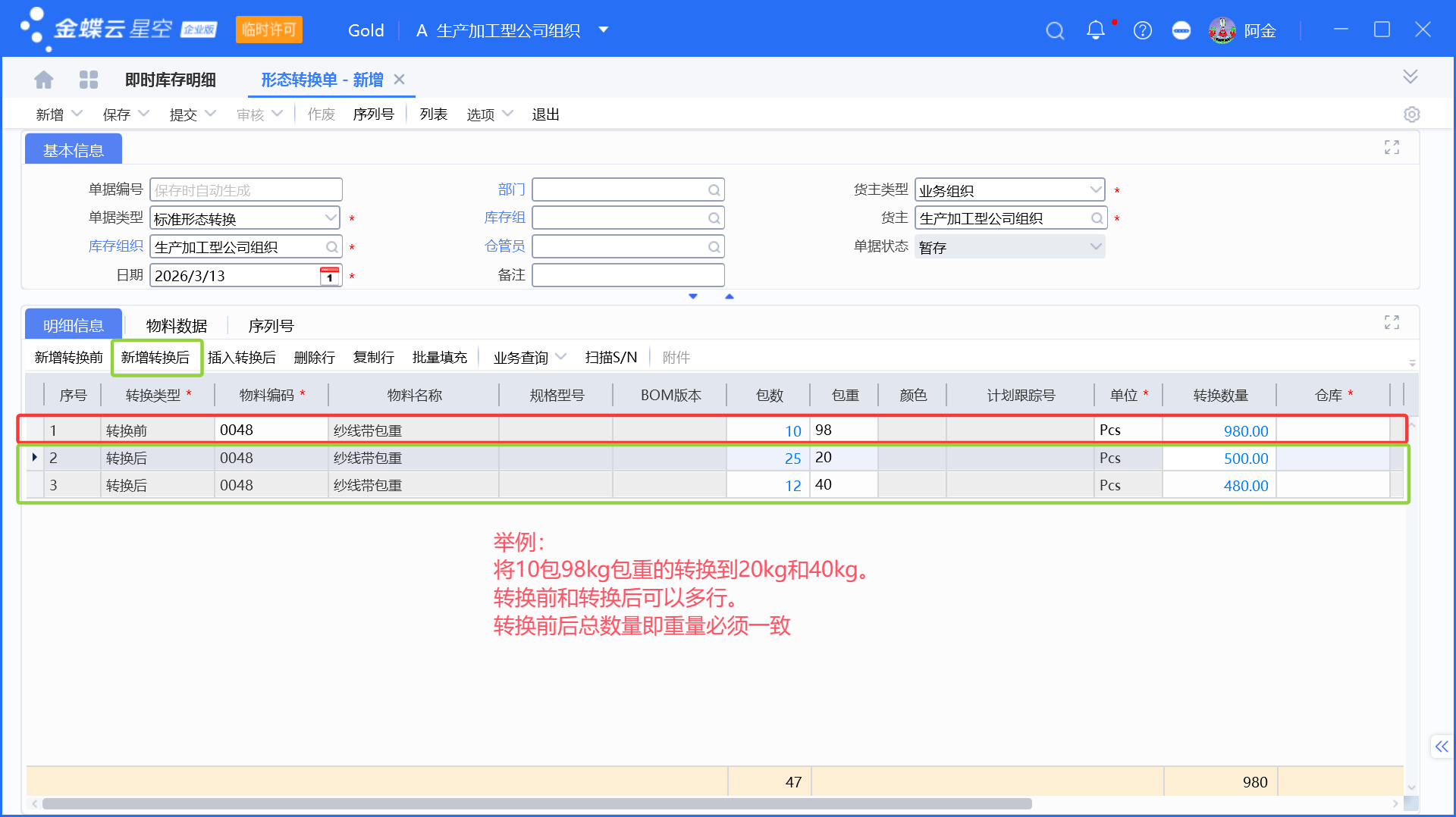This screenshot has width=1456, height=817.
Task: Open the 单据类型 dropdown showing 标准形态转换
Action: pos(331,218)
